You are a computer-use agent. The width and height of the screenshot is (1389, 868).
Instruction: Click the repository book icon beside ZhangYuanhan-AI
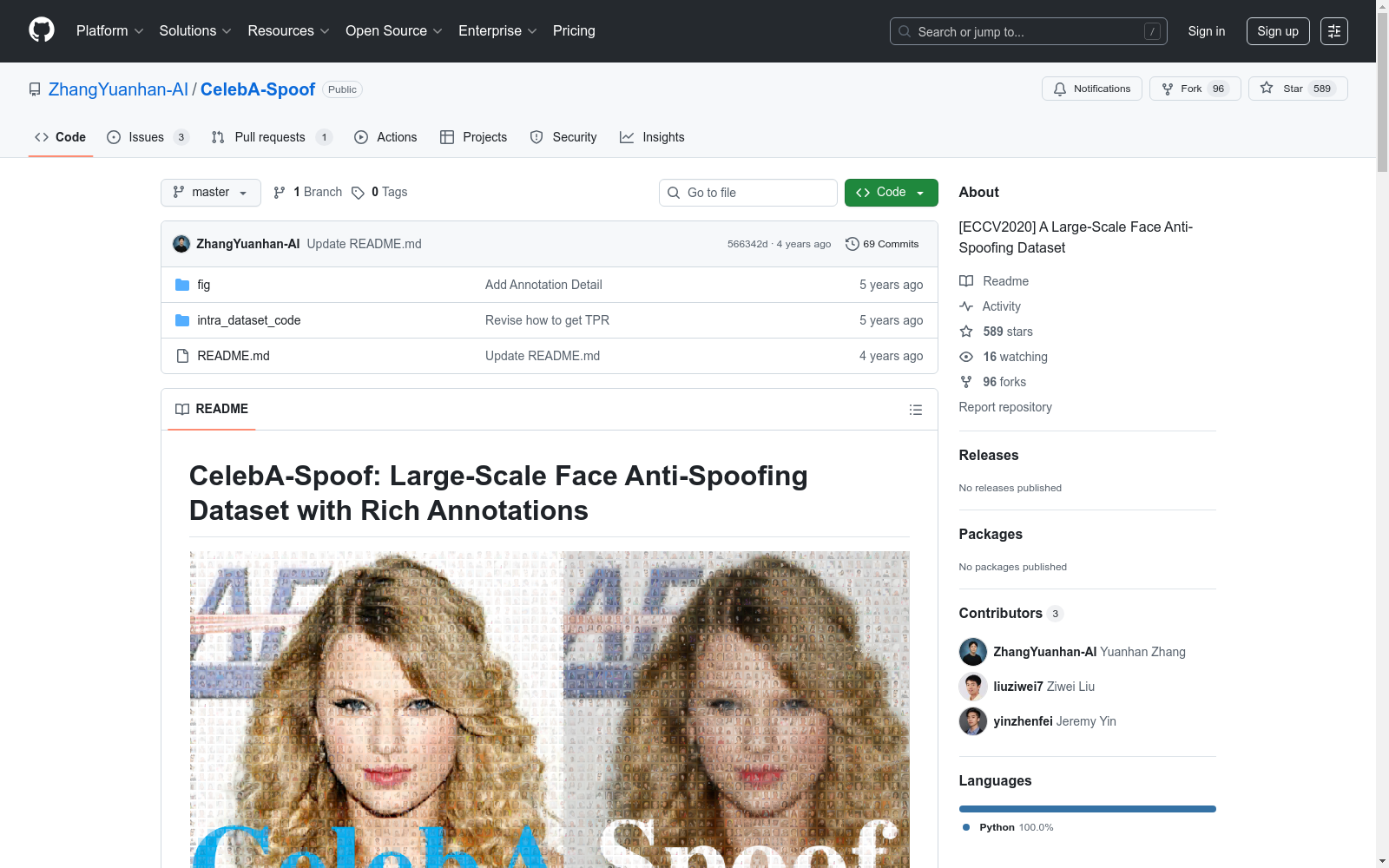pos(35,89)
